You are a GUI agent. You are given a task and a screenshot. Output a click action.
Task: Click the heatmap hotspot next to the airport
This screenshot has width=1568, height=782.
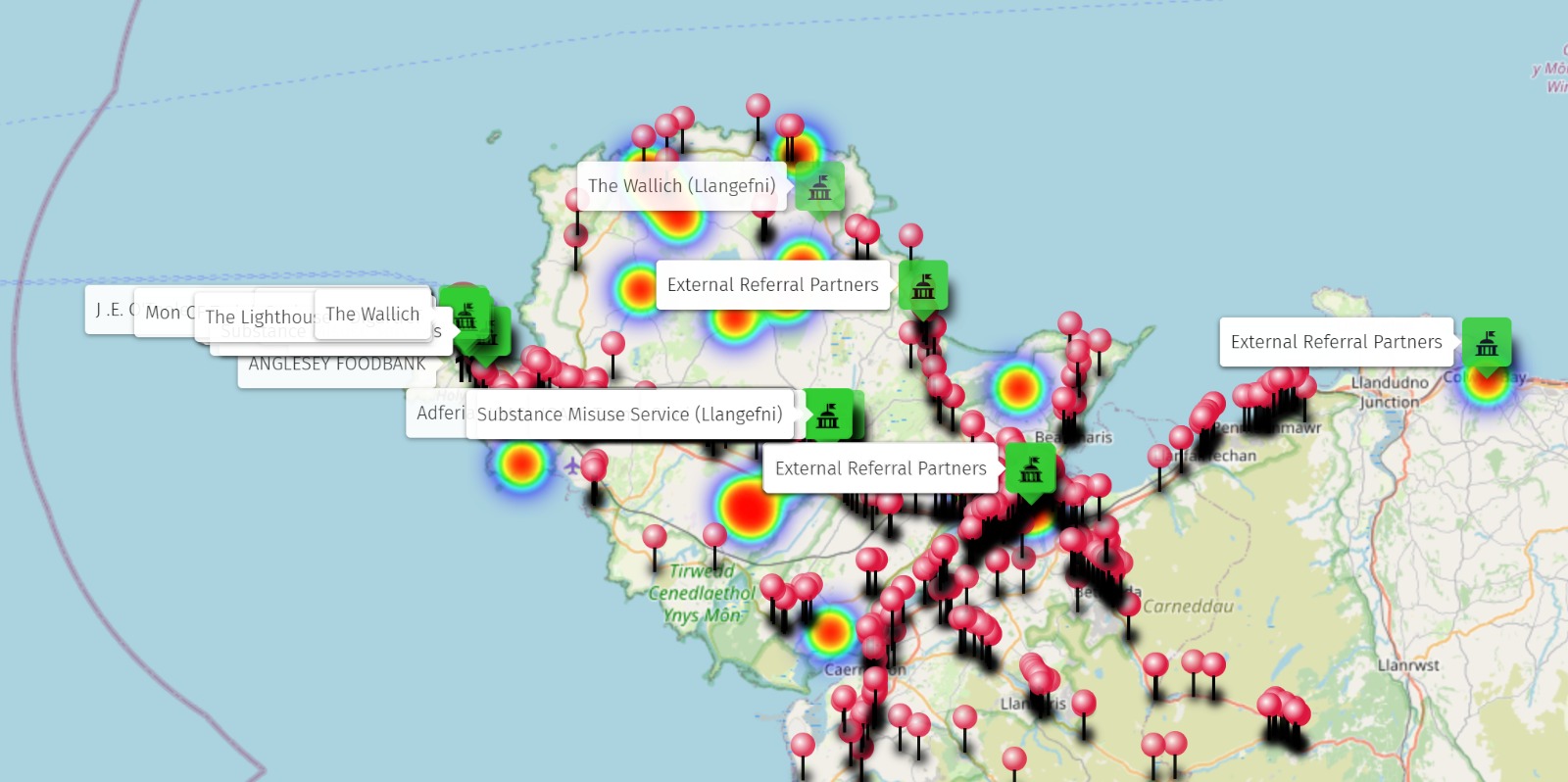point(520,464)
